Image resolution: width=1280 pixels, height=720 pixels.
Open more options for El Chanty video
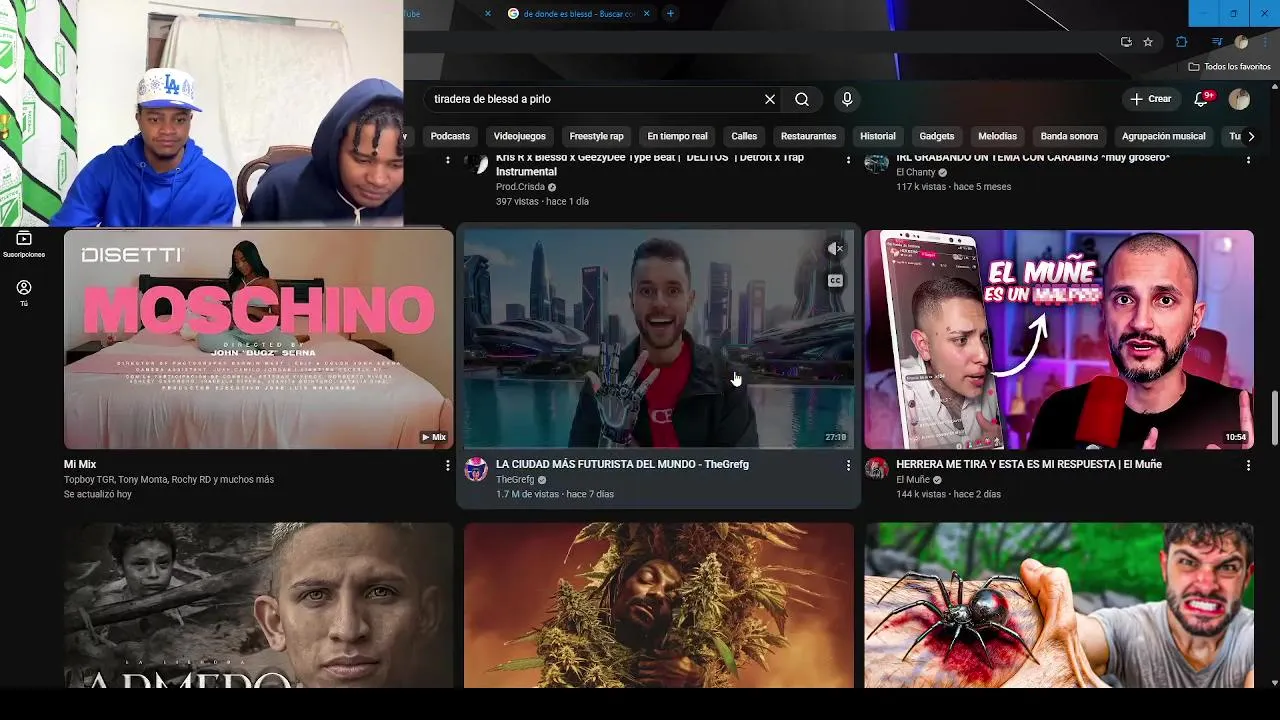click(1248, 159)
